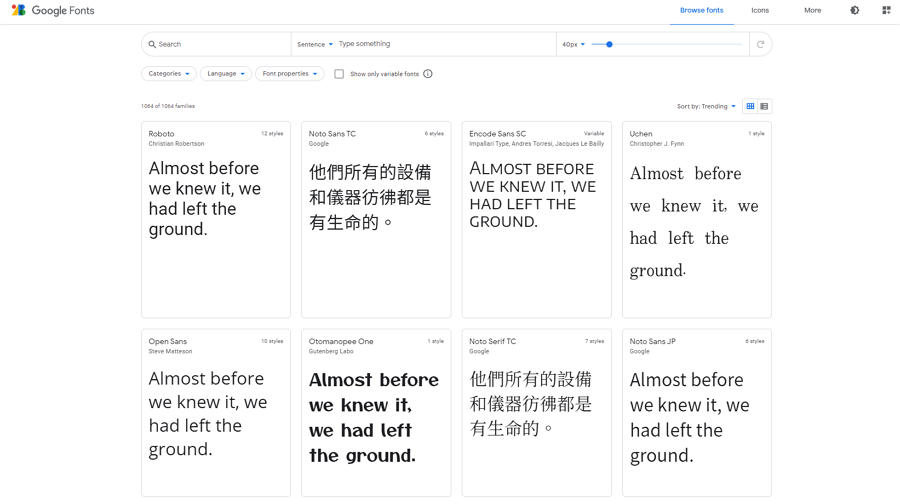This screenshot has height=504, width=900.
Task: Open selected families grid icon
Action: pos(886,10)
